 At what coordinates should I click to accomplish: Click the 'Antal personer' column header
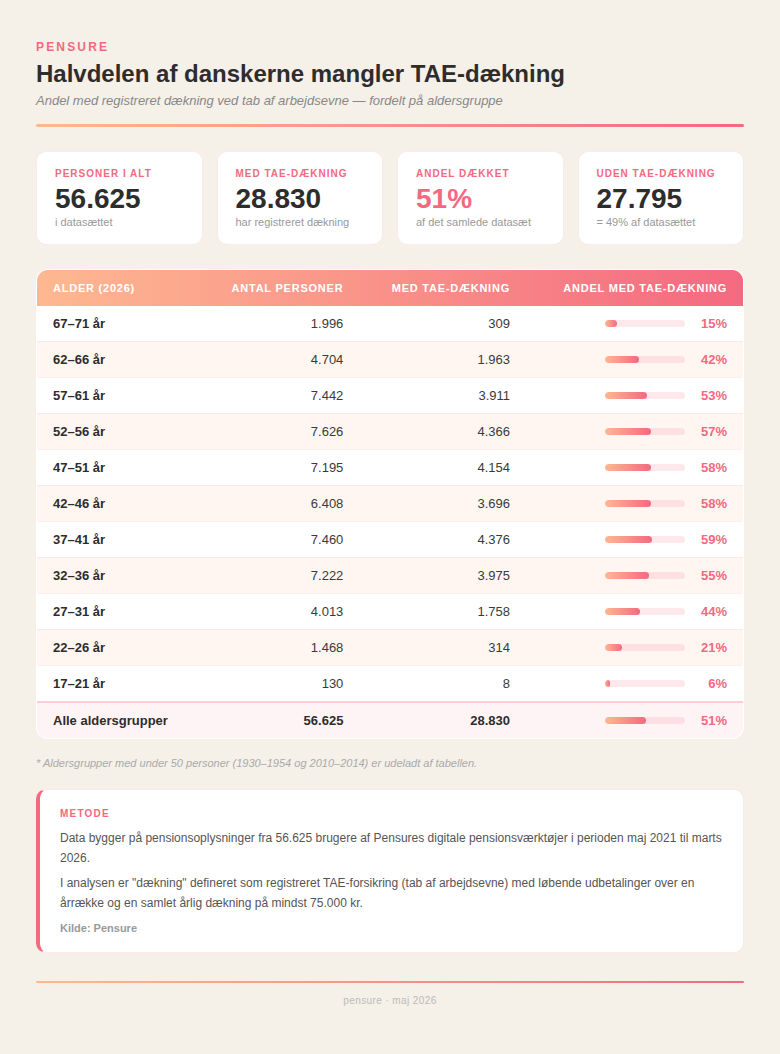(287, 288)
